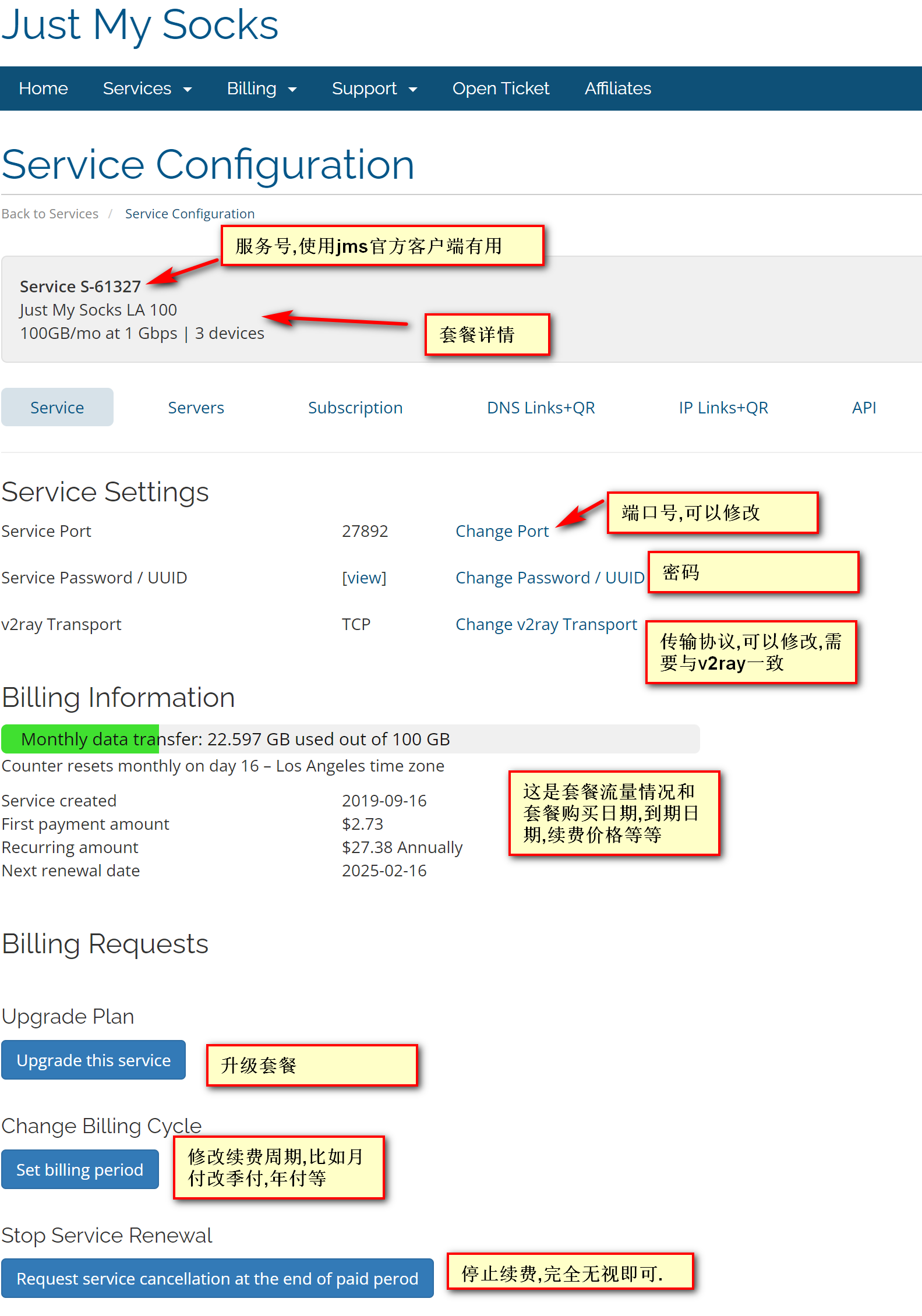Image resolution: width=922 pixels, height=1316 pixels.
Task: Click the Service Password / UUID label
Action: 94,578
